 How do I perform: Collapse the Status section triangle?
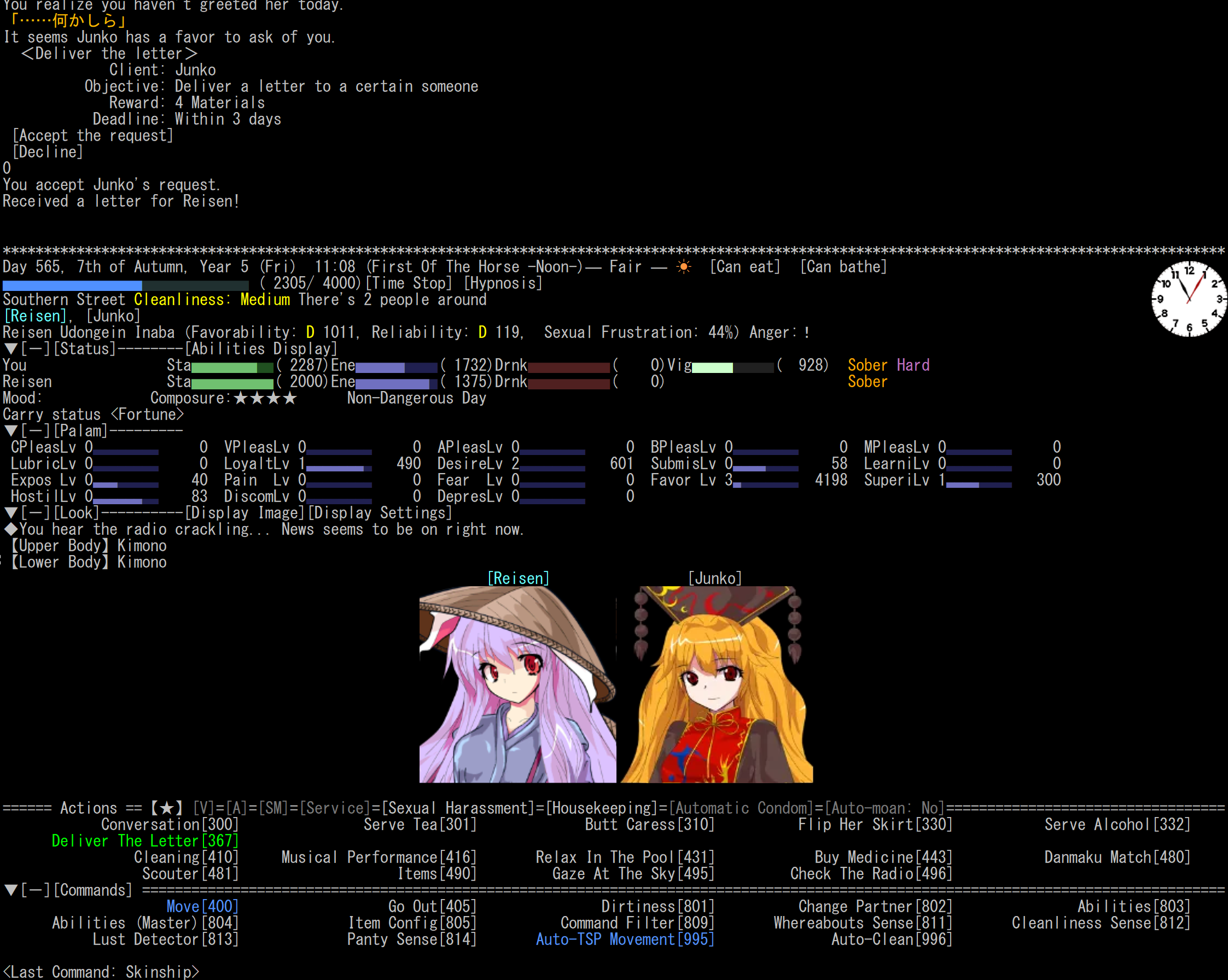[10, 348]
